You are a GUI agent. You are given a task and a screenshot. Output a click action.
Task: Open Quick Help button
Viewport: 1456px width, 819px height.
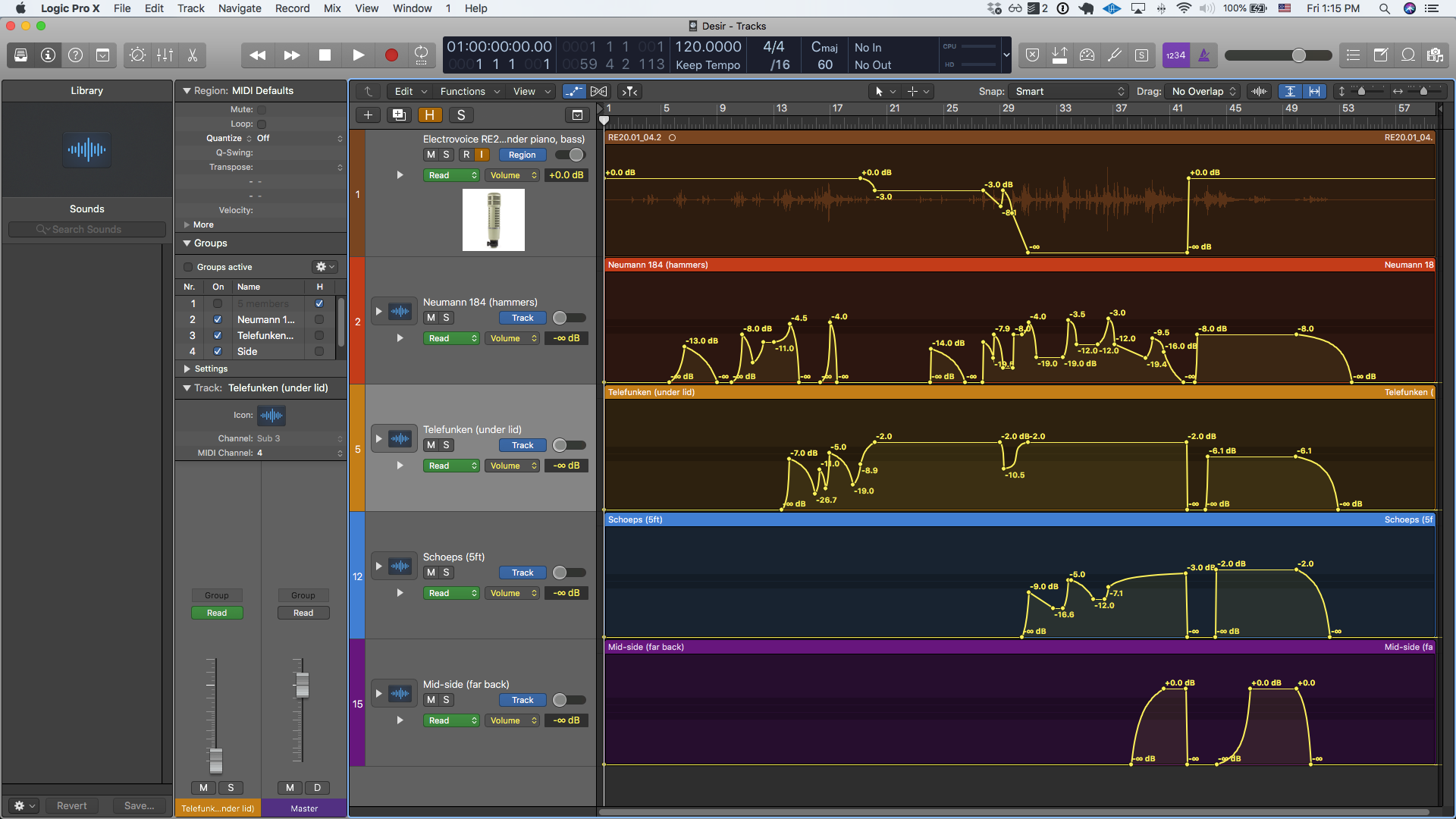(75, 55)
